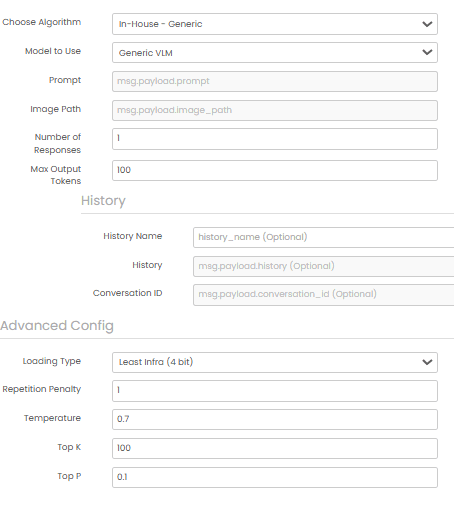Viewport: 454px width, 508px height.
Task: Open the Choose Algorithm dropdown
Action: coord(275,24)
